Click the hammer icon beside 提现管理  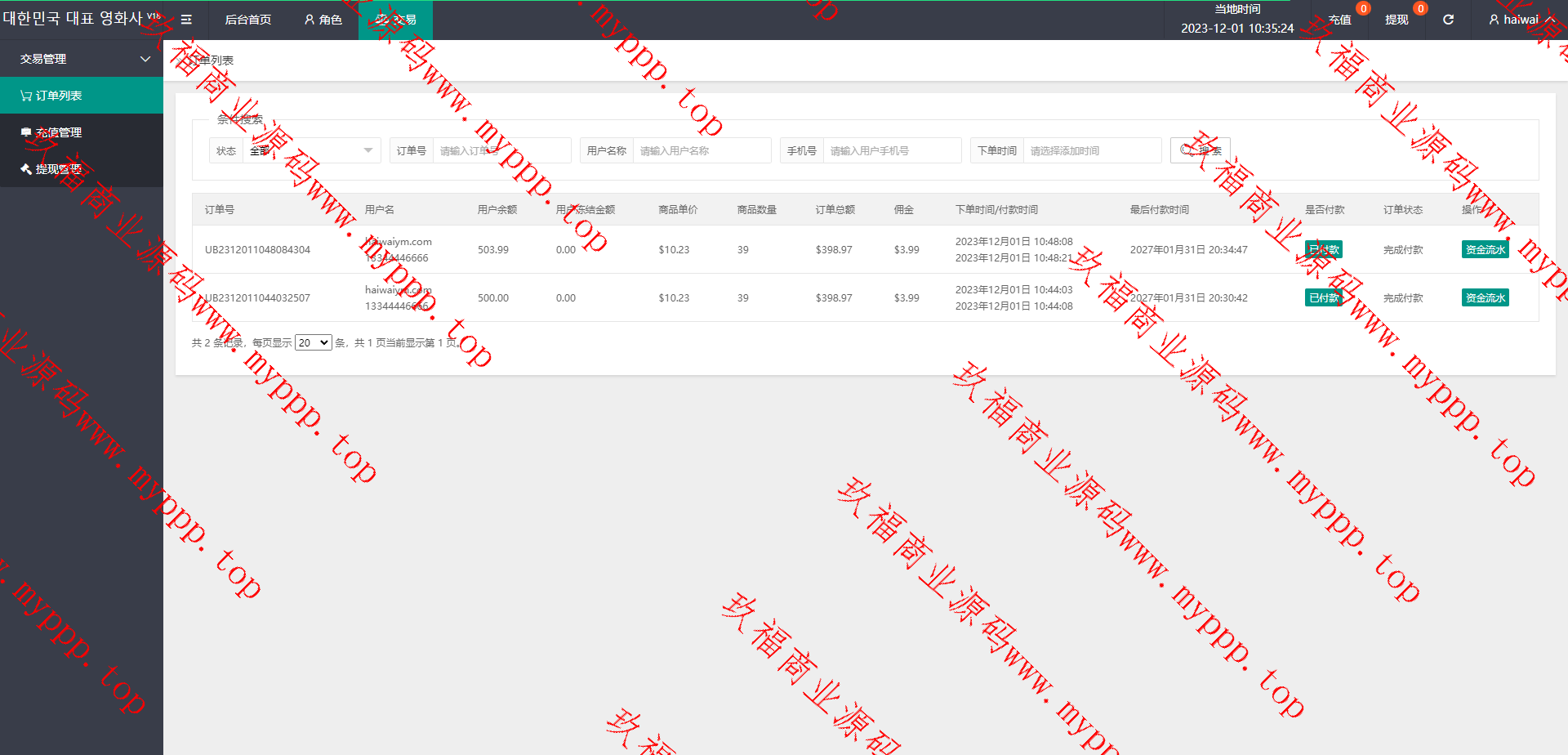(x=26, y=169)
